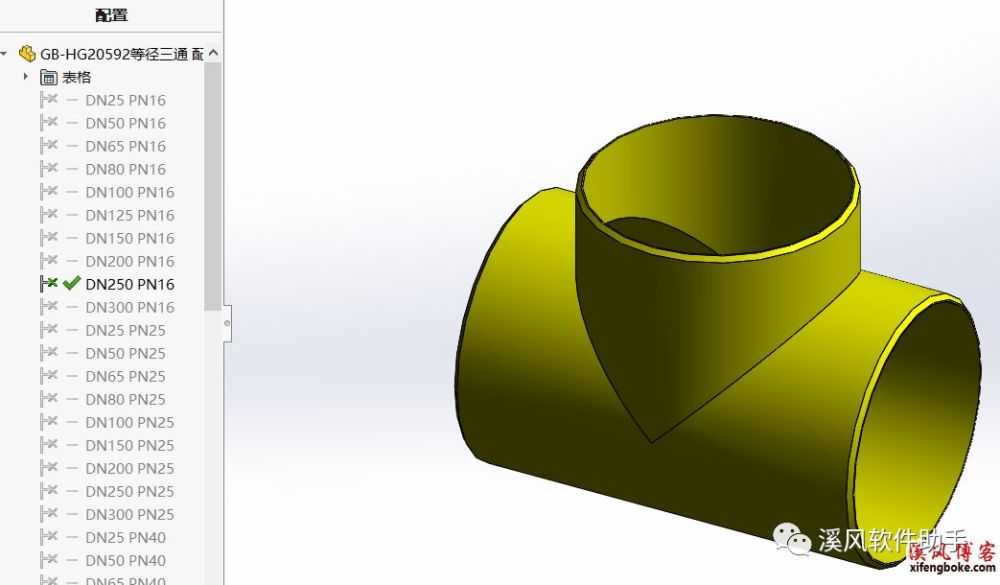
Task: Click the green checkmark beside DN250 PN16
Action: pos(71,283)
